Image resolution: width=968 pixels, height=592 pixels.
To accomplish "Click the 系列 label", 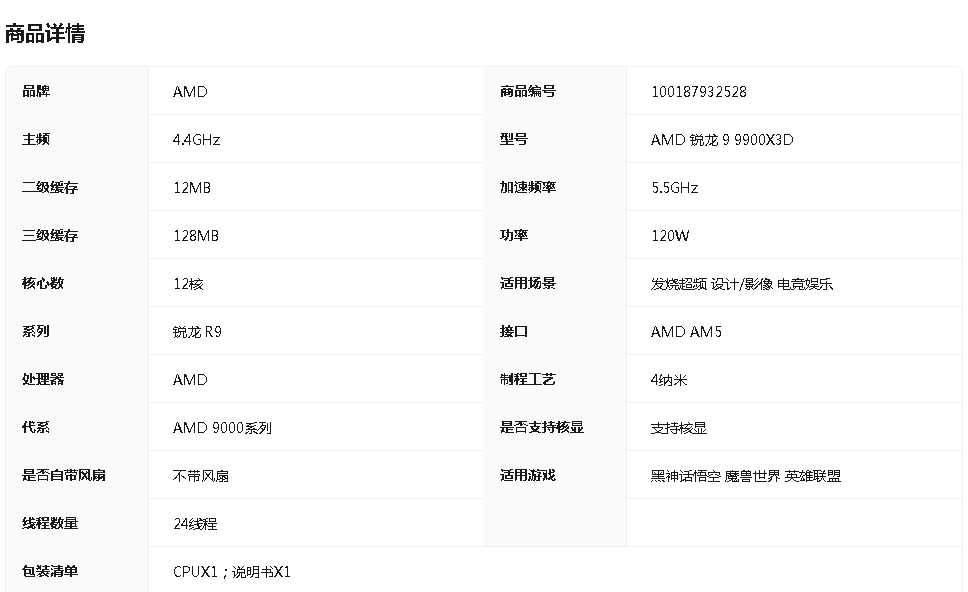I will pos(36,331).
